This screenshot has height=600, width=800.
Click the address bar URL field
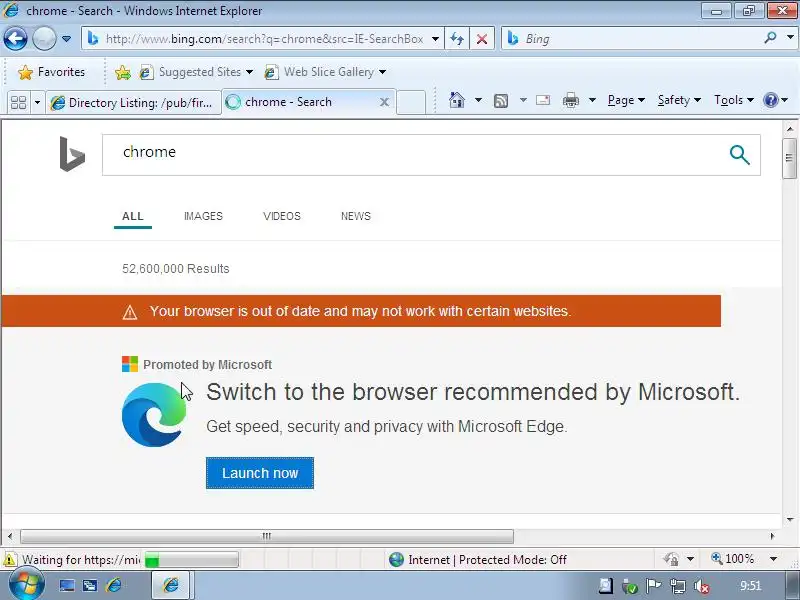tap(264, 39)
